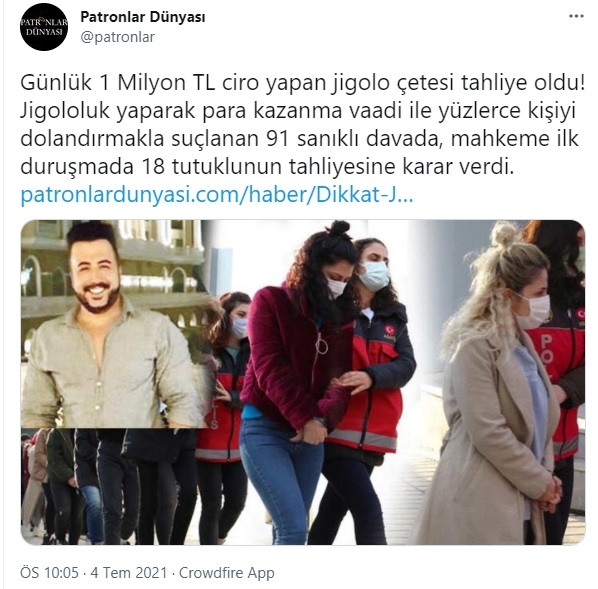Click the phrase "tahliyesine karar verdi"
Viewport: 598px width, 589px height.
[x=399, y=167]
